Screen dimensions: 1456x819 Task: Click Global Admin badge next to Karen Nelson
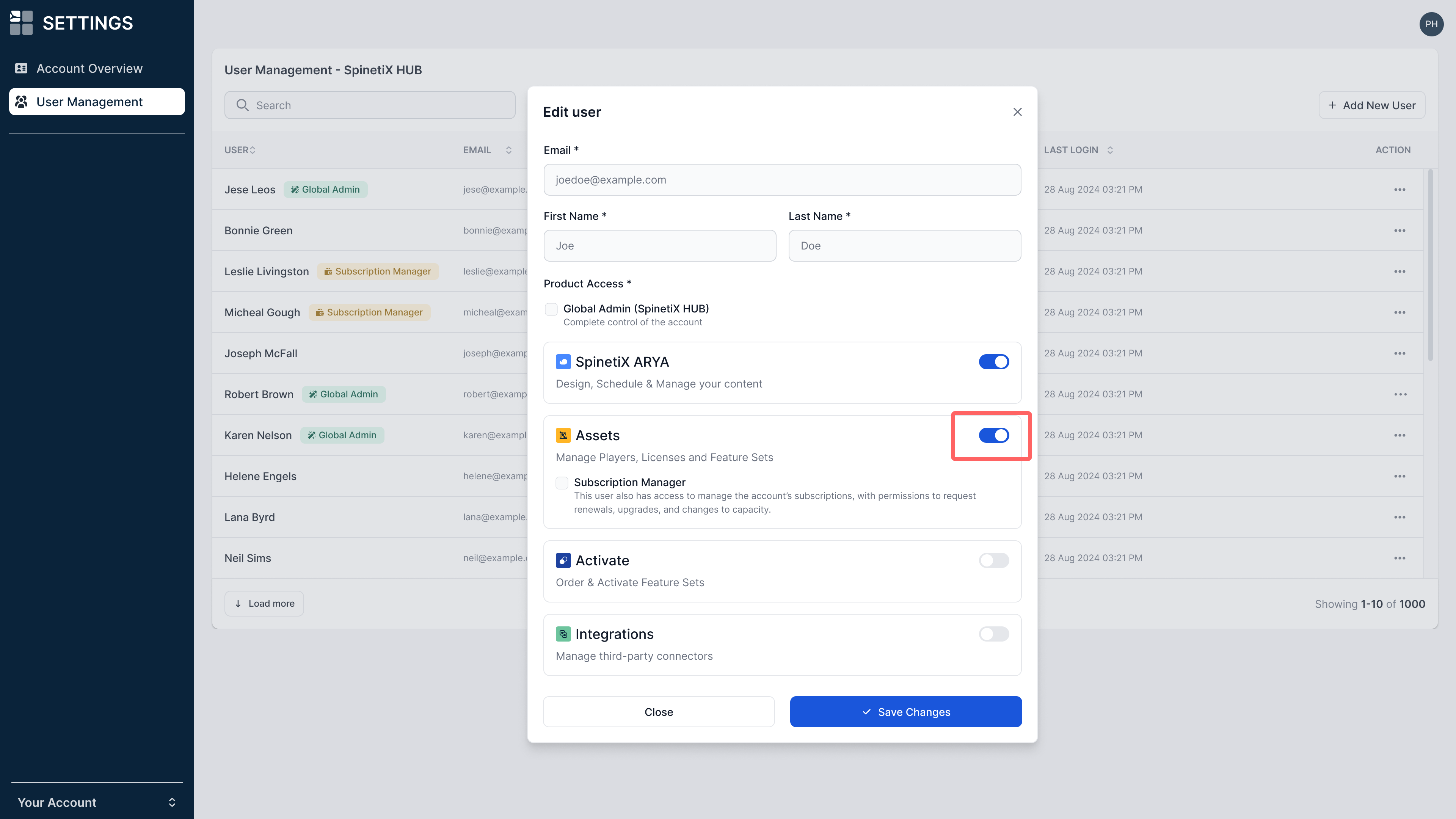click(x=342, y=435)
